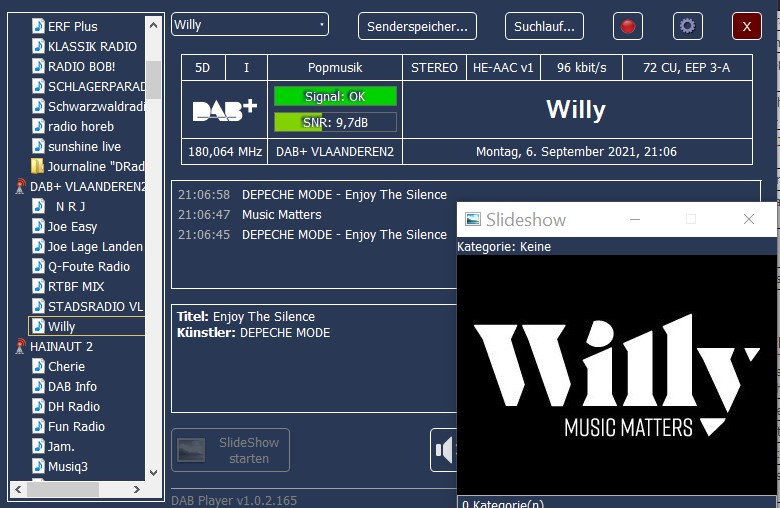
Task: Close the Slideshow window
Action: click(749, 219)
